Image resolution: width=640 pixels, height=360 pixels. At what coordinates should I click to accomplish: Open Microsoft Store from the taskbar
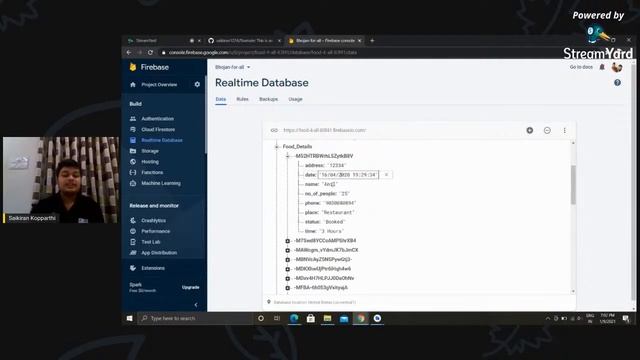311,318
